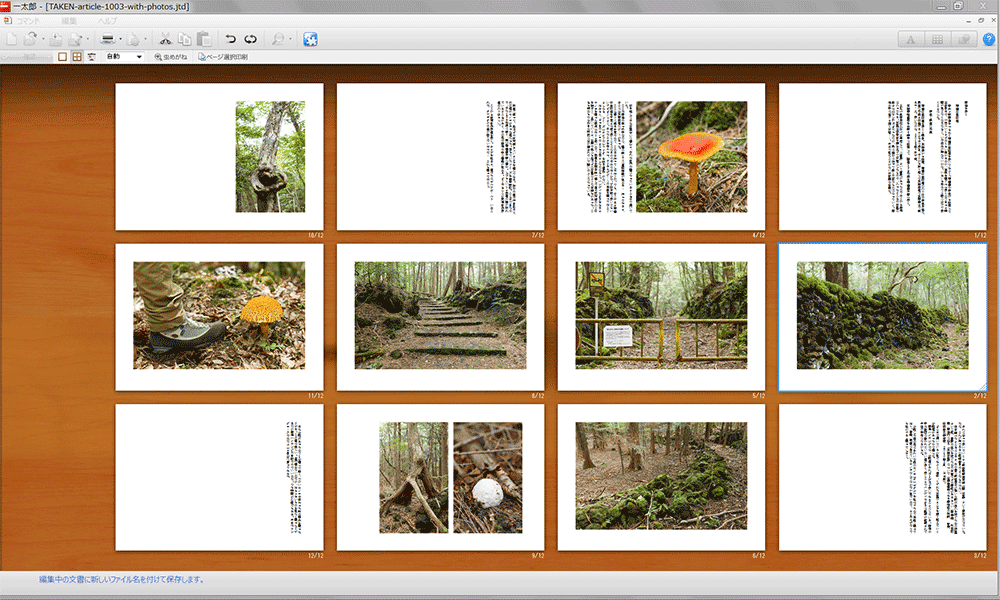Viewport: 1000px width, 600px height.
Task: Select the stone steps page thumbnail 8/12
Action: click(440, 316)
